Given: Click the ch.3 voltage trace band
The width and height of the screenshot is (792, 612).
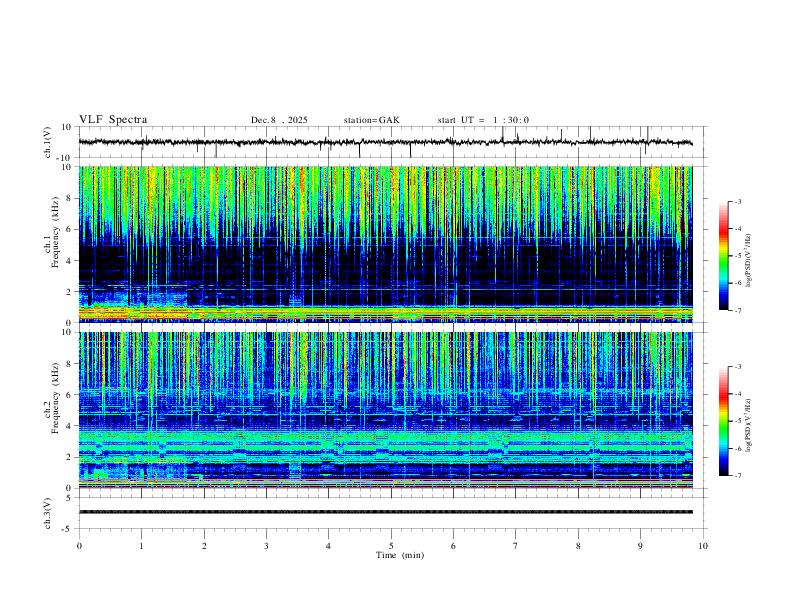Looking at the screenshot, I should coord(386,512).
